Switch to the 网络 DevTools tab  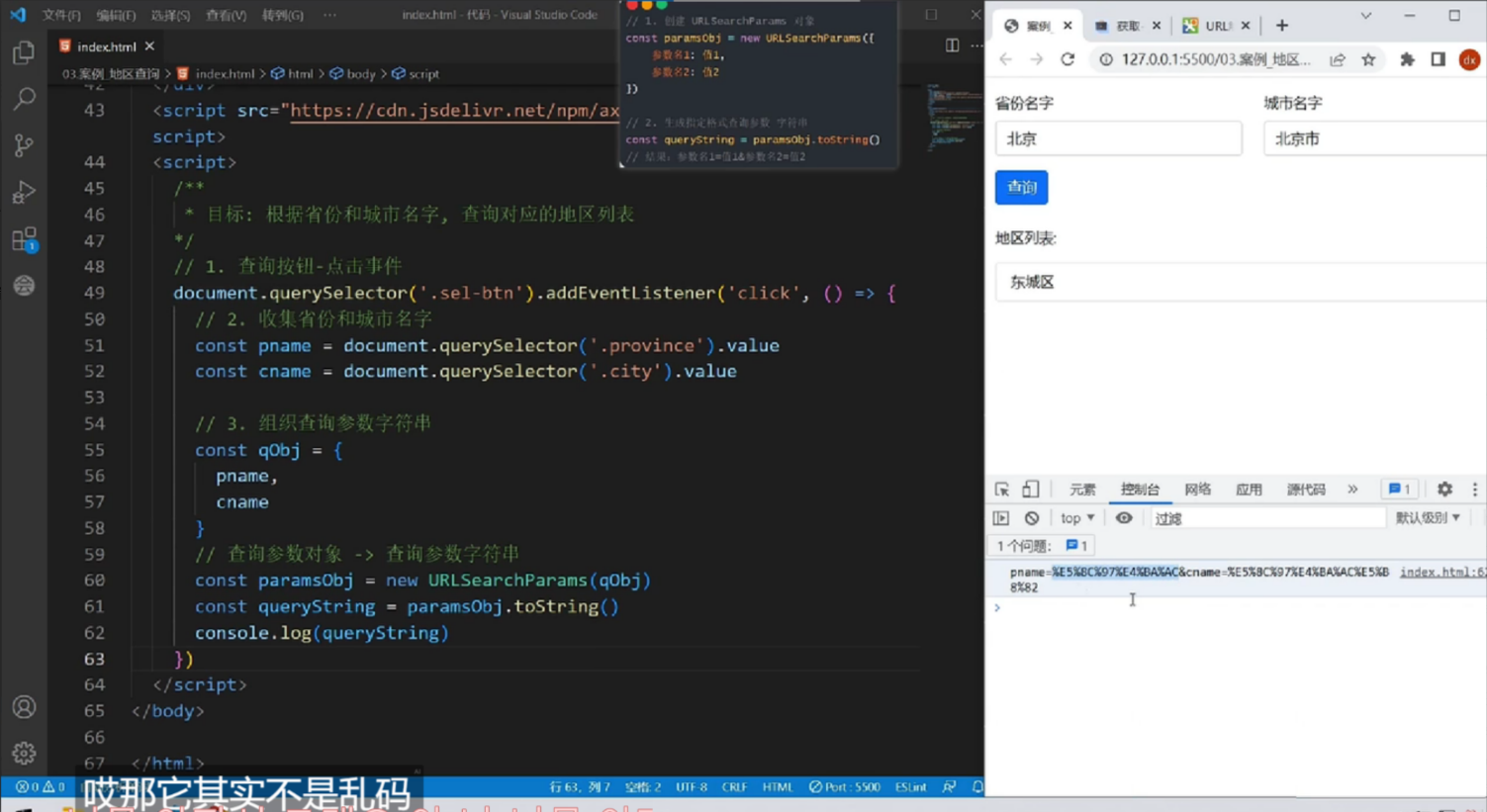(x=1197, y=489)
